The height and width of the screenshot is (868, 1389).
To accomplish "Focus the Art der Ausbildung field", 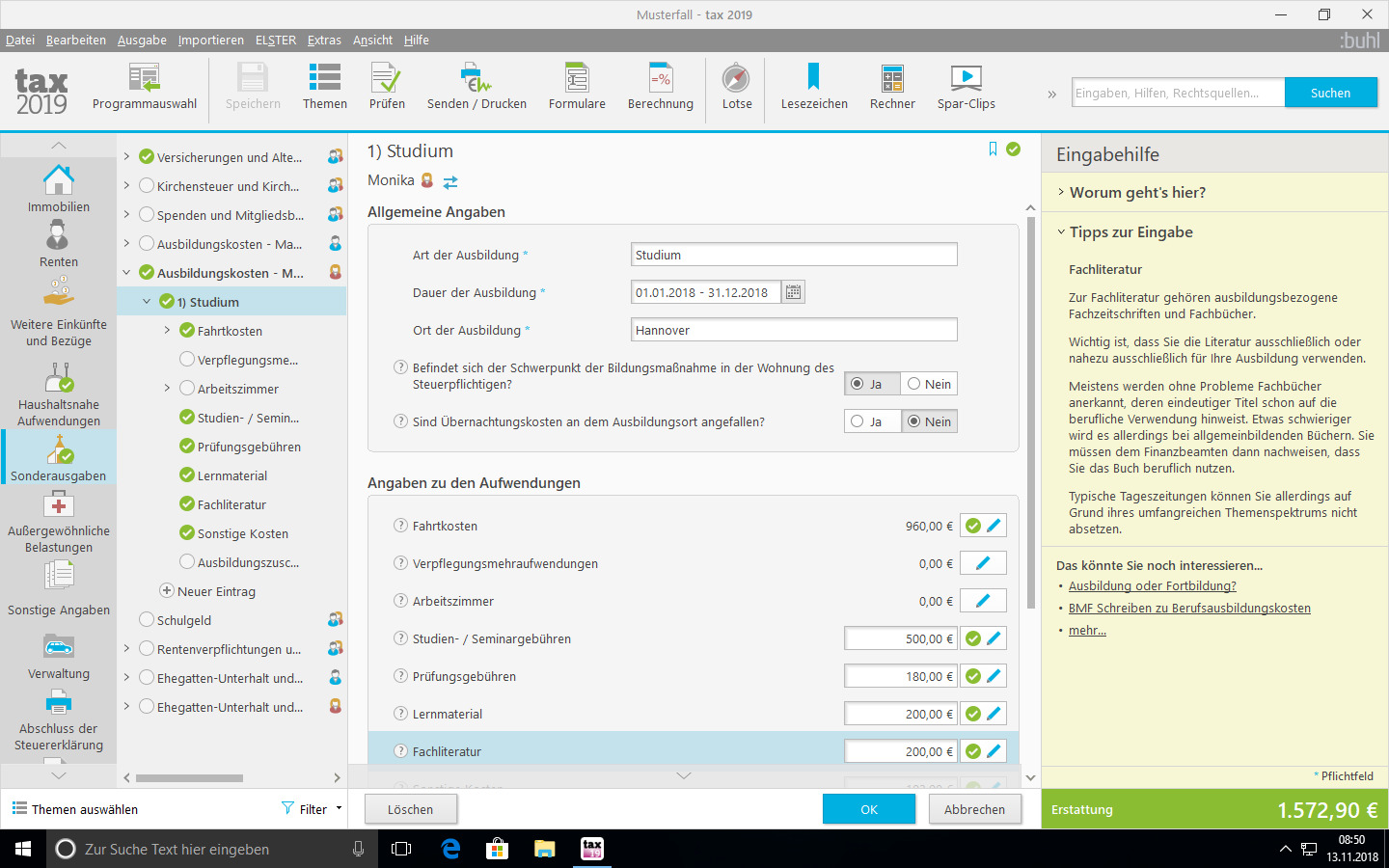I will click(794, 255).
